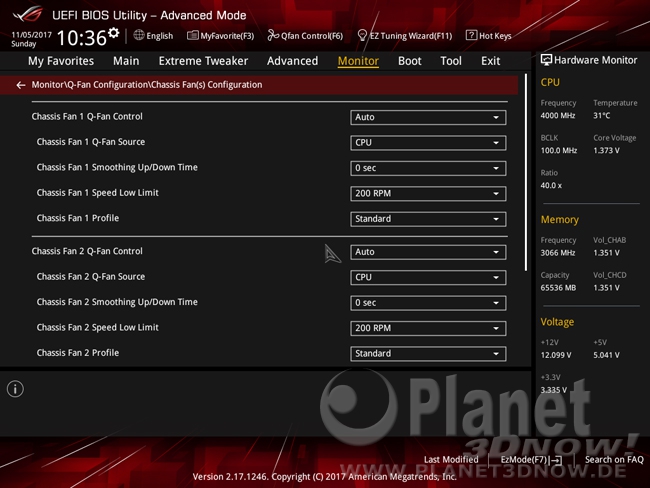
Task: Click Chassis Fan 1 Profile label
Action: coord(78,218)
